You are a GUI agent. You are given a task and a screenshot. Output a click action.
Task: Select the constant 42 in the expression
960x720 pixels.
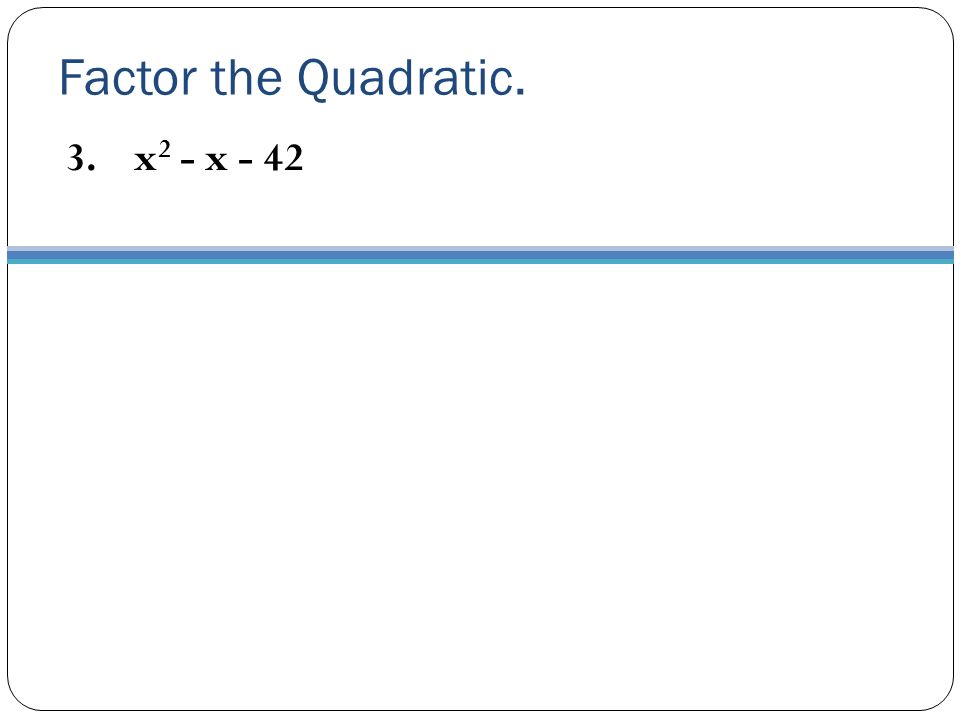tap(283, 158)
